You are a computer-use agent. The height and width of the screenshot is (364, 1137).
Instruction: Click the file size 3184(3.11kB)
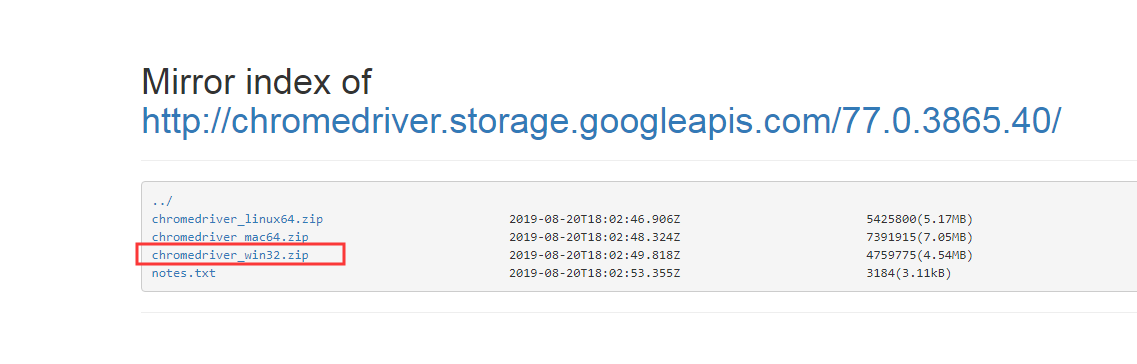coord(909,273)
